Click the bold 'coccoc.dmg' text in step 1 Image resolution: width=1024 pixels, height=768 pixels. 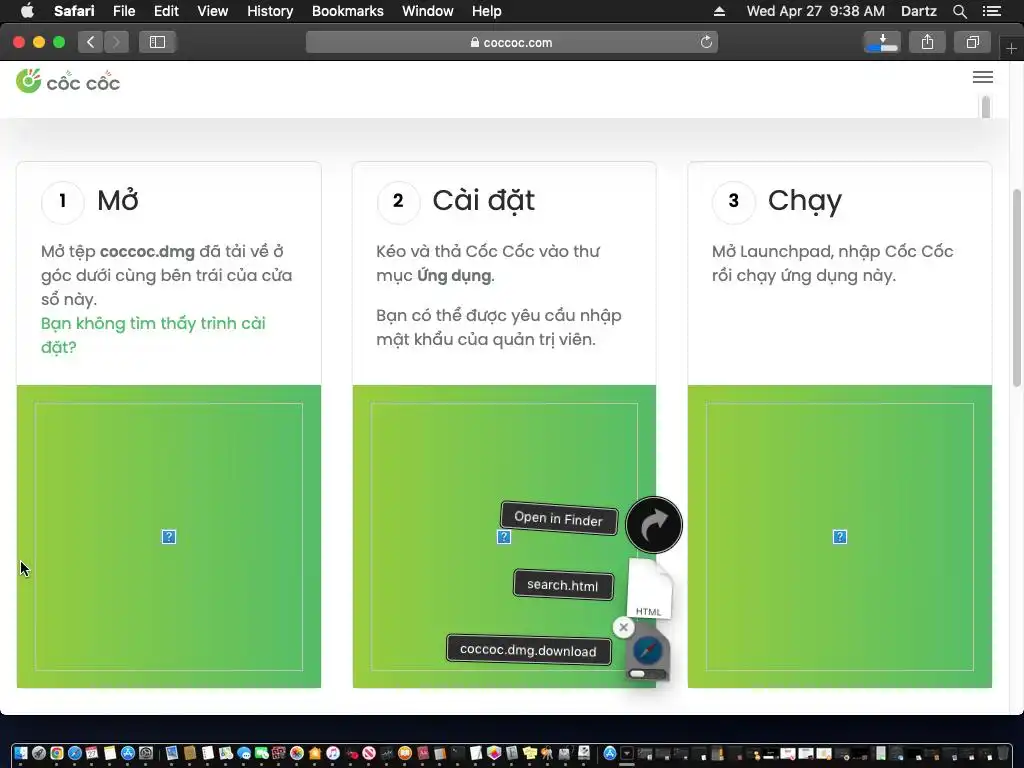click(x=147, y=251)
